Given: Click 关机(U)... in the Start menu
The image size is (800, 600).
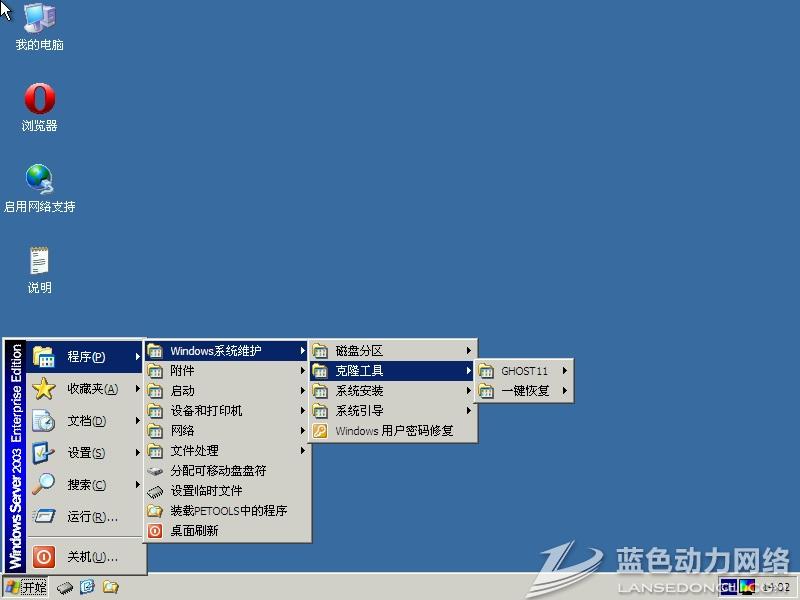Looking at the screenshot, I should pyautogui.click(x=90, y=557).
